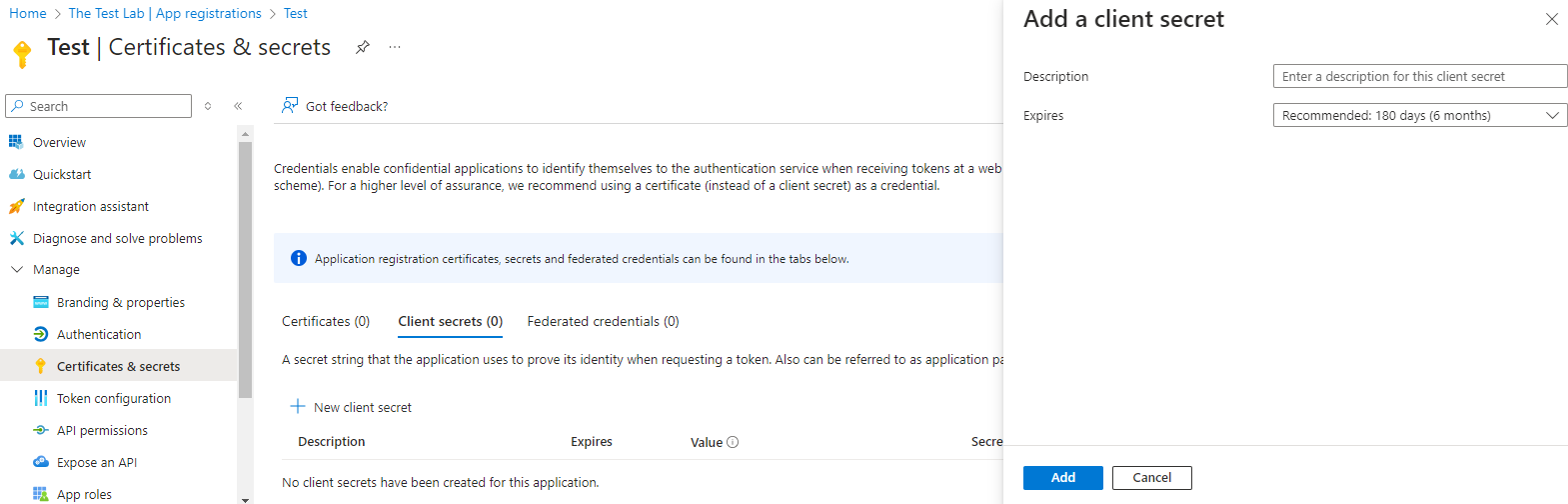1568x504 pixels.
Task: Cancel adding the client secret
Action: click(x=1151, y=478)
